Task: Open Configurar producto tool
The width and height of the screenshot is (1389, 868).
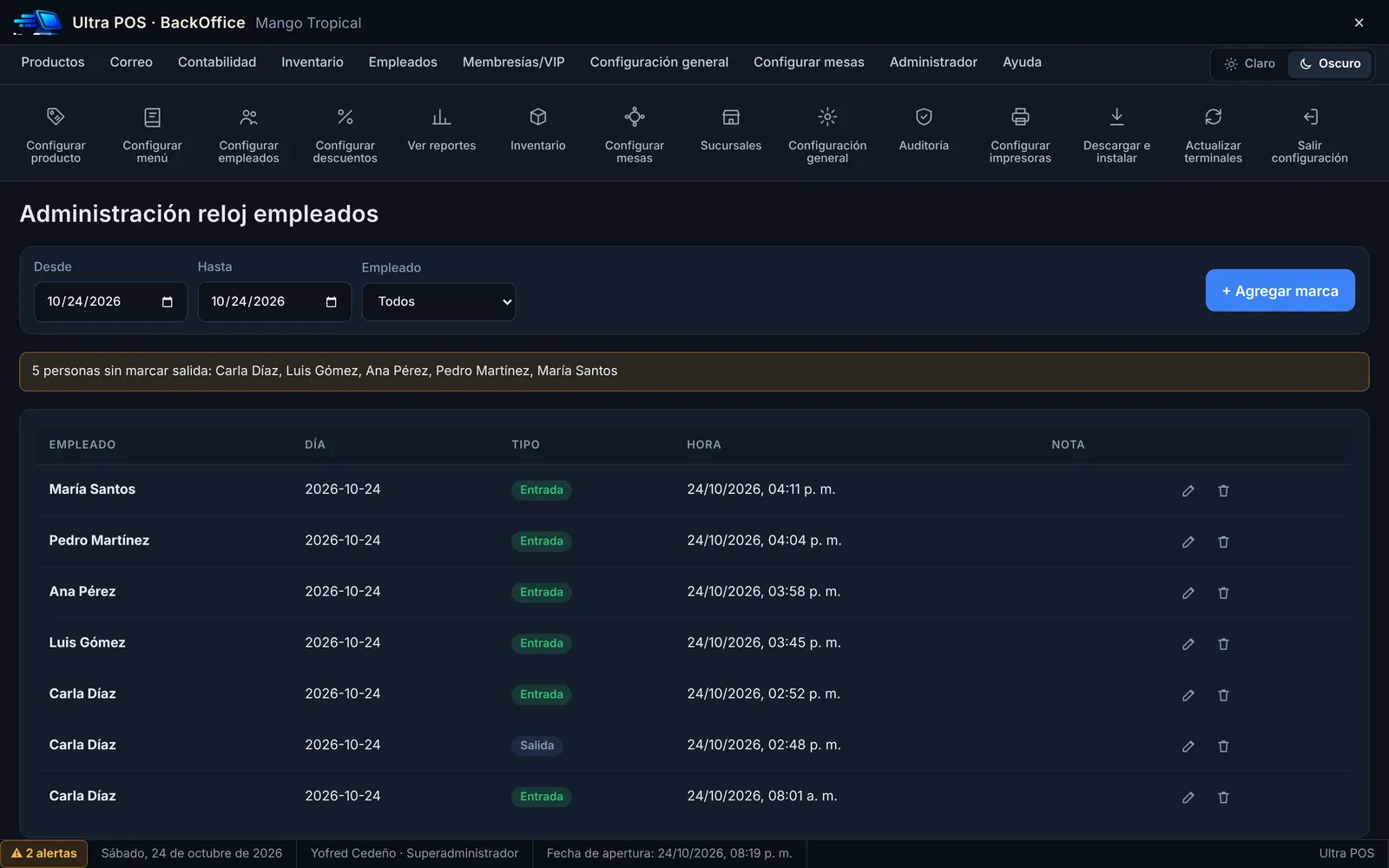Action: pos(56,134)
